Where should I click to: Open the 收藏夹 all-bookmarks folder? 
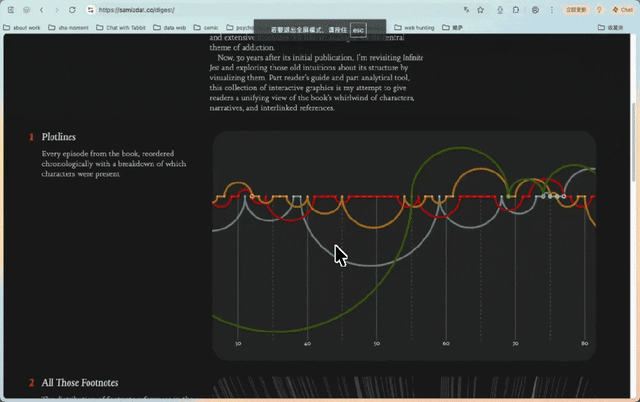click(611, 27)
